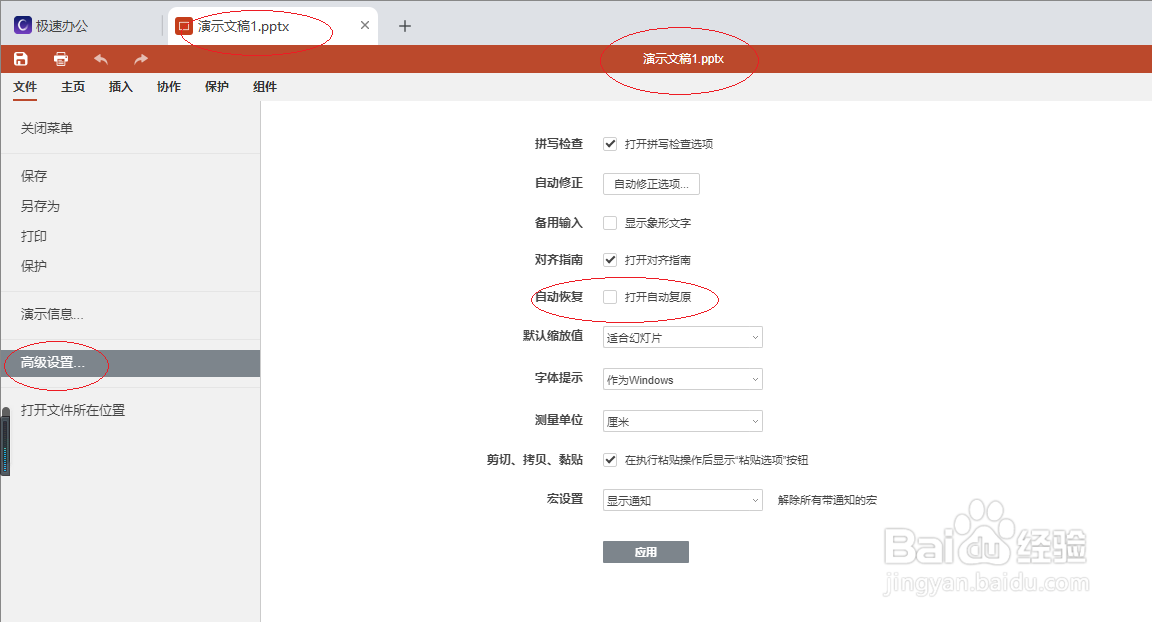This screenshot has height=622, width=1152.
Task: Open the 测量单位 dropdown
Action: [681, 421]
